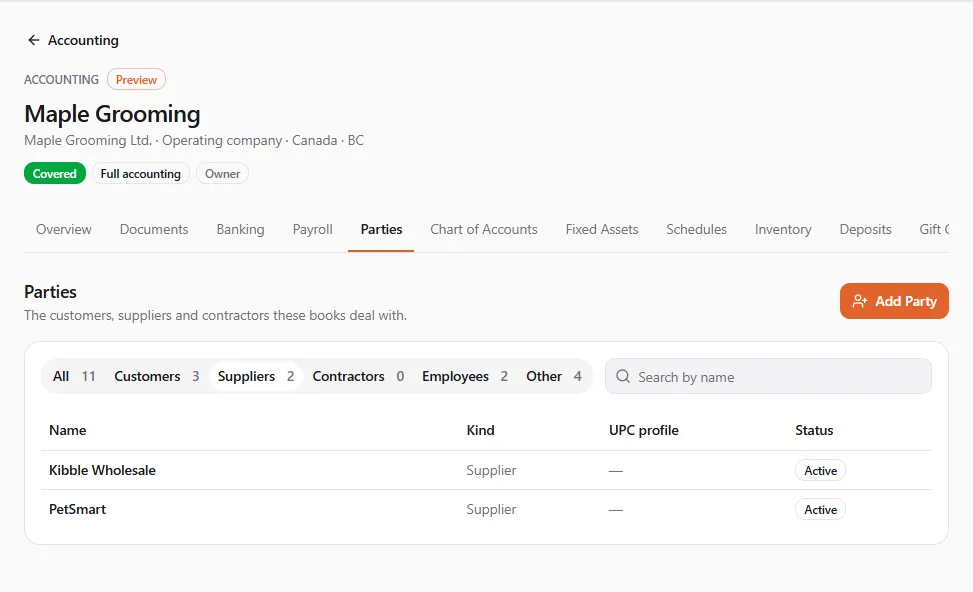The width and height of the screenshot is (973, 592).
Task: Switch to the Fixed Assets tab
Action: (x=602, y=230)
